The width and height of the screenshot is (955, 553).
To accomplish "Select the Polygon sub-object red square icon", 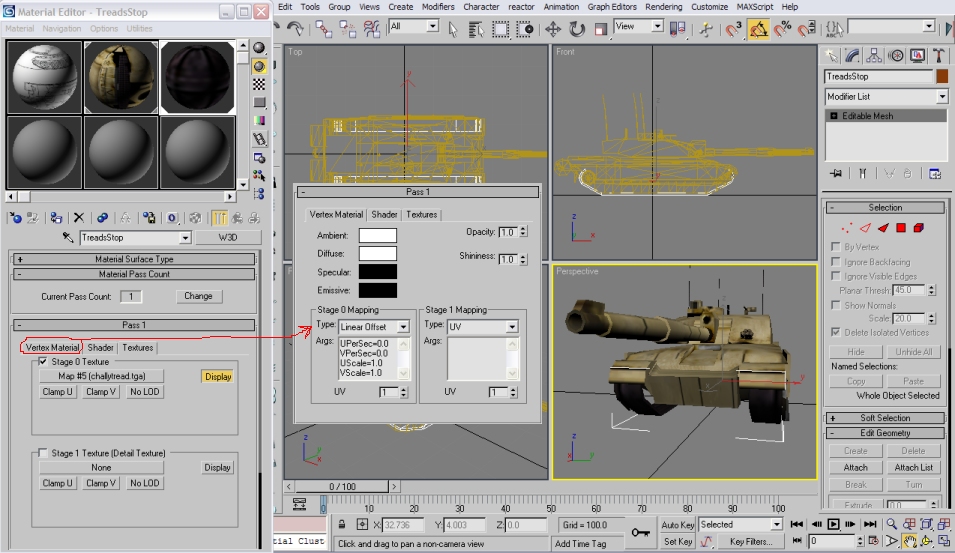I will [x=900, y=228].
